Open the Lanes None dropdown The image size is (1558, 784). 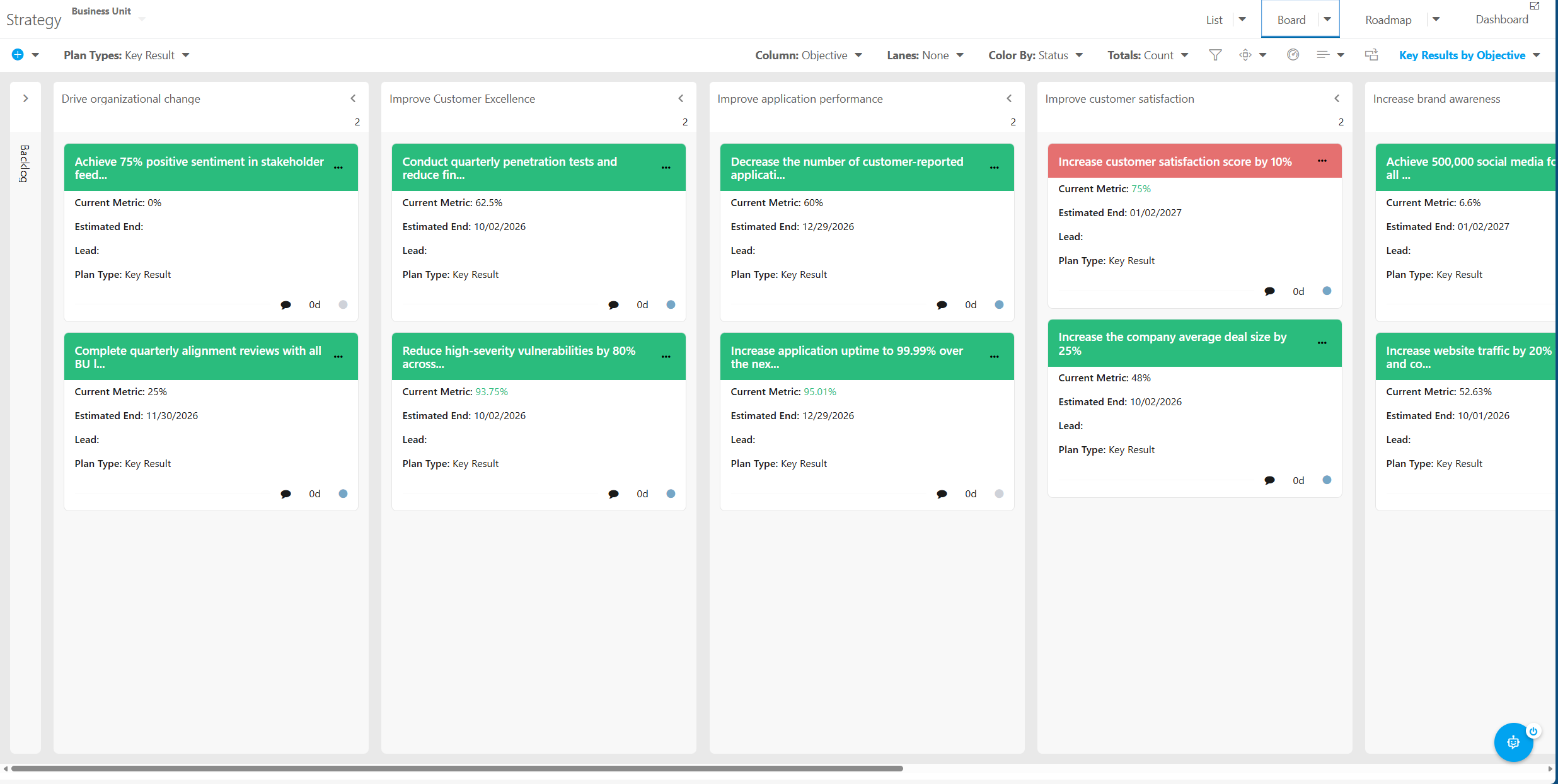point(925,55)
